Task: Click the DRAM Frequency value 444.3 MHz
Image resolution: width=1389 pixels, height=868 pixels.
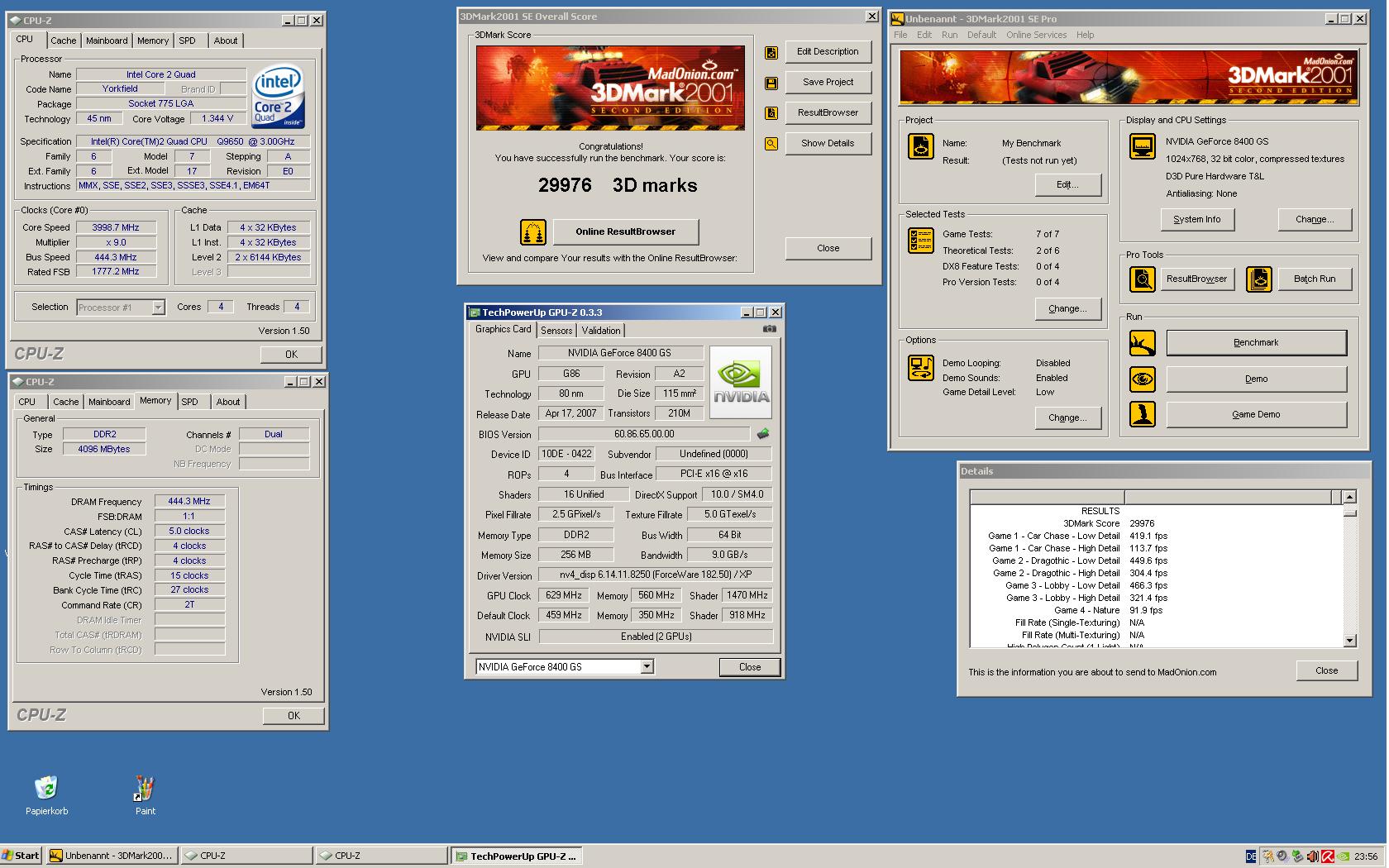Action: click(189, 502)
